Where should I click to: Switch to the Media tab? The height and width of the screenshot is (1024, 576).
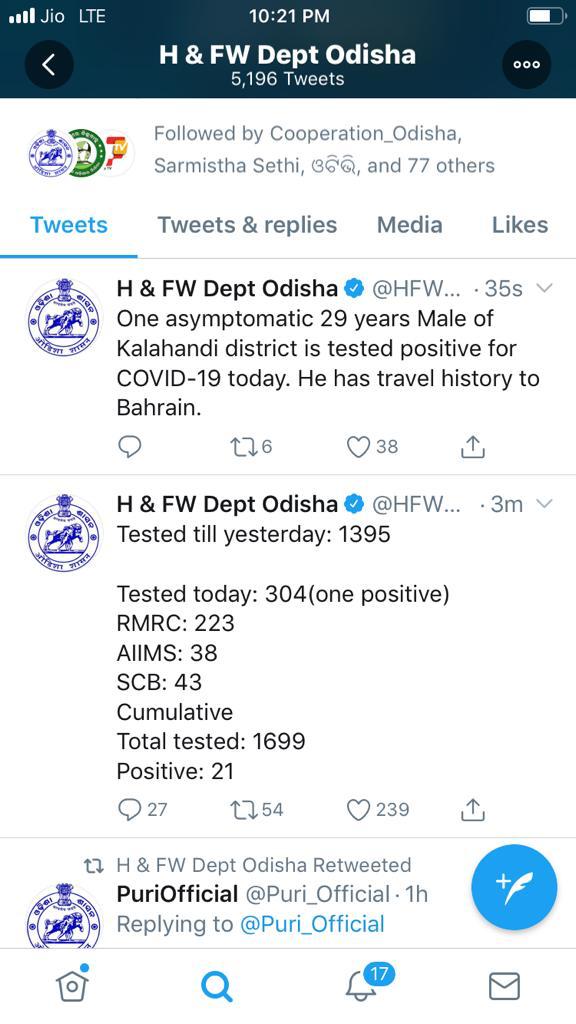pyautogui.click(x=409, y=225)
